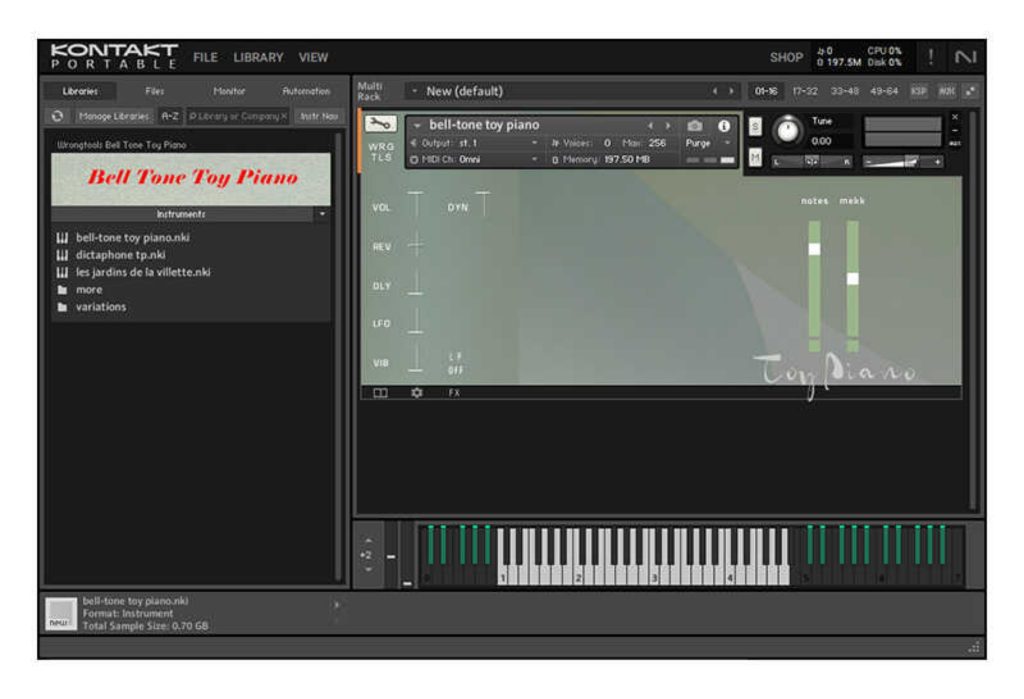Load les jardins de la villette.nki
This screenshot has width=1024, height=699.
tap(142, 272)
